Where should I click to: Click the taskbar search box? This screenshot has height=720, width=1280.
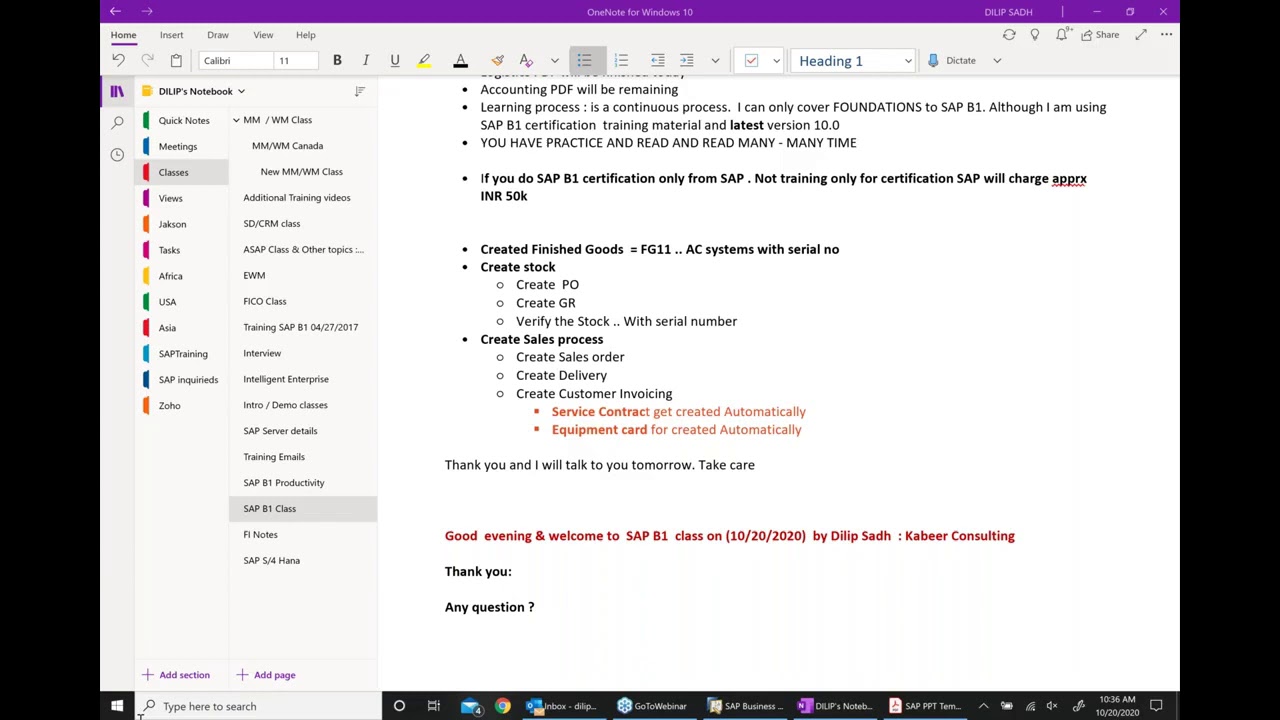tap(258, 706)
